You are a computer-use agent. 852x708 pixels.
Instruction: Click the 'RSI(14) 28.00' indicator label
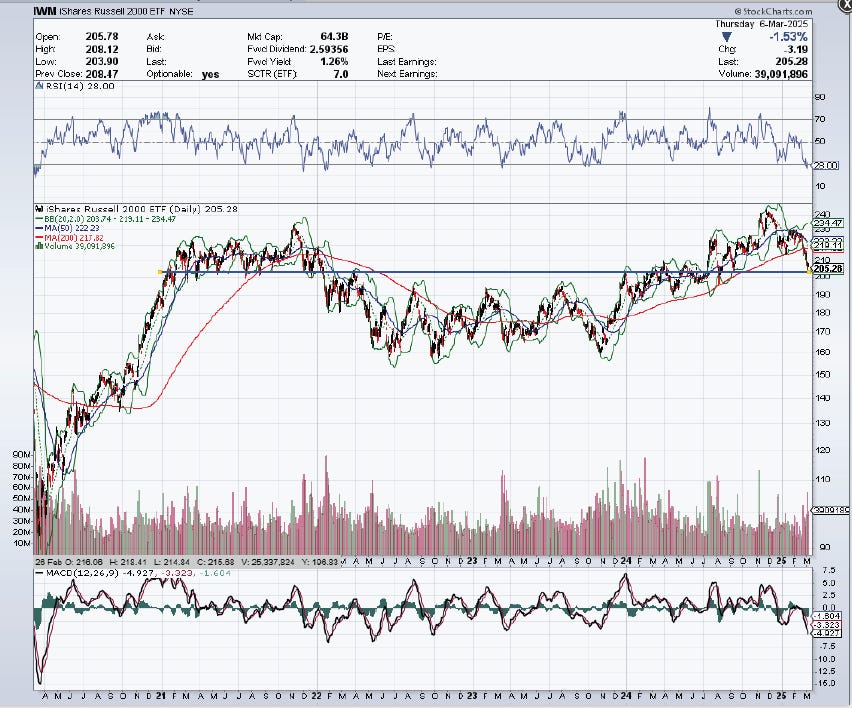(x=80, y=86)
